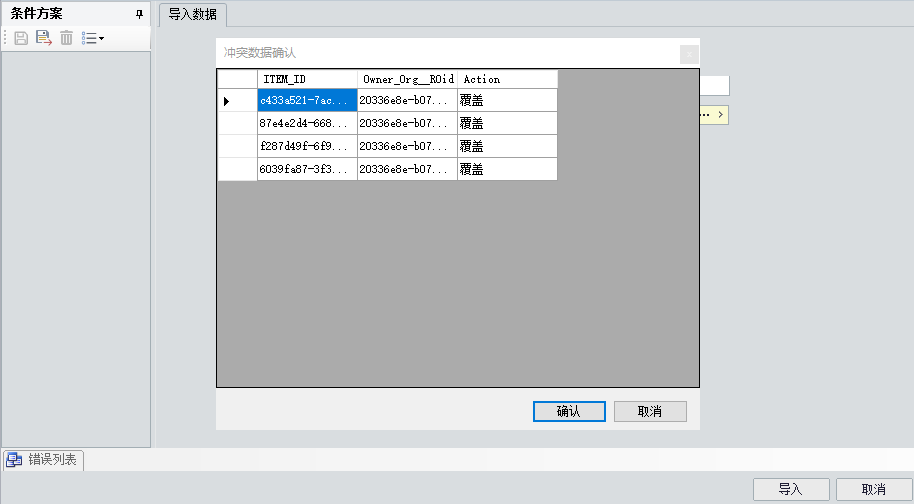Click the 导入 button at bottom right
914x504 pixels.
pyautogui.click(x=791, y=489)
